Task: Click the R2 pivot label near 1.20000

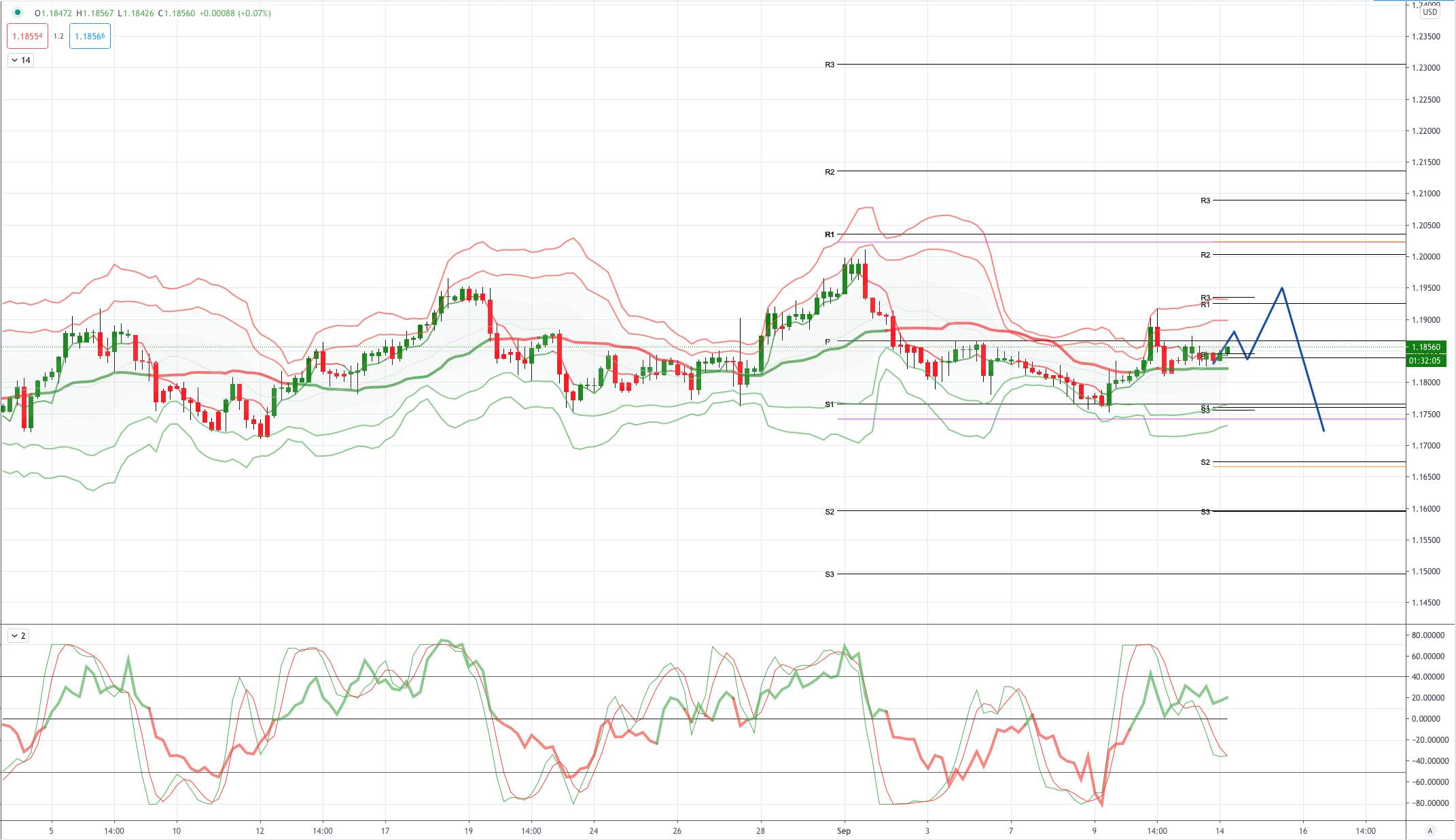Action: [x=1205, y=256]
